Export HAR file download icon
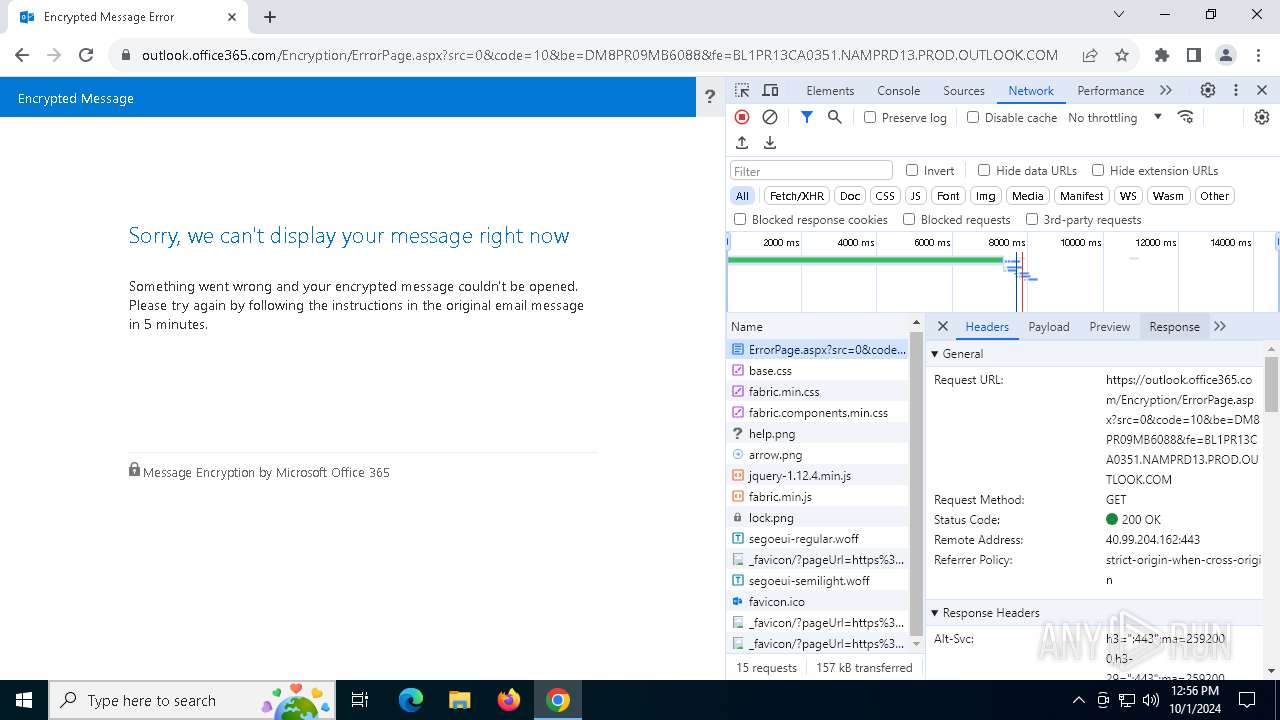Image resolution: width=1280 pixels, height=720 pixels. (770, 143)
